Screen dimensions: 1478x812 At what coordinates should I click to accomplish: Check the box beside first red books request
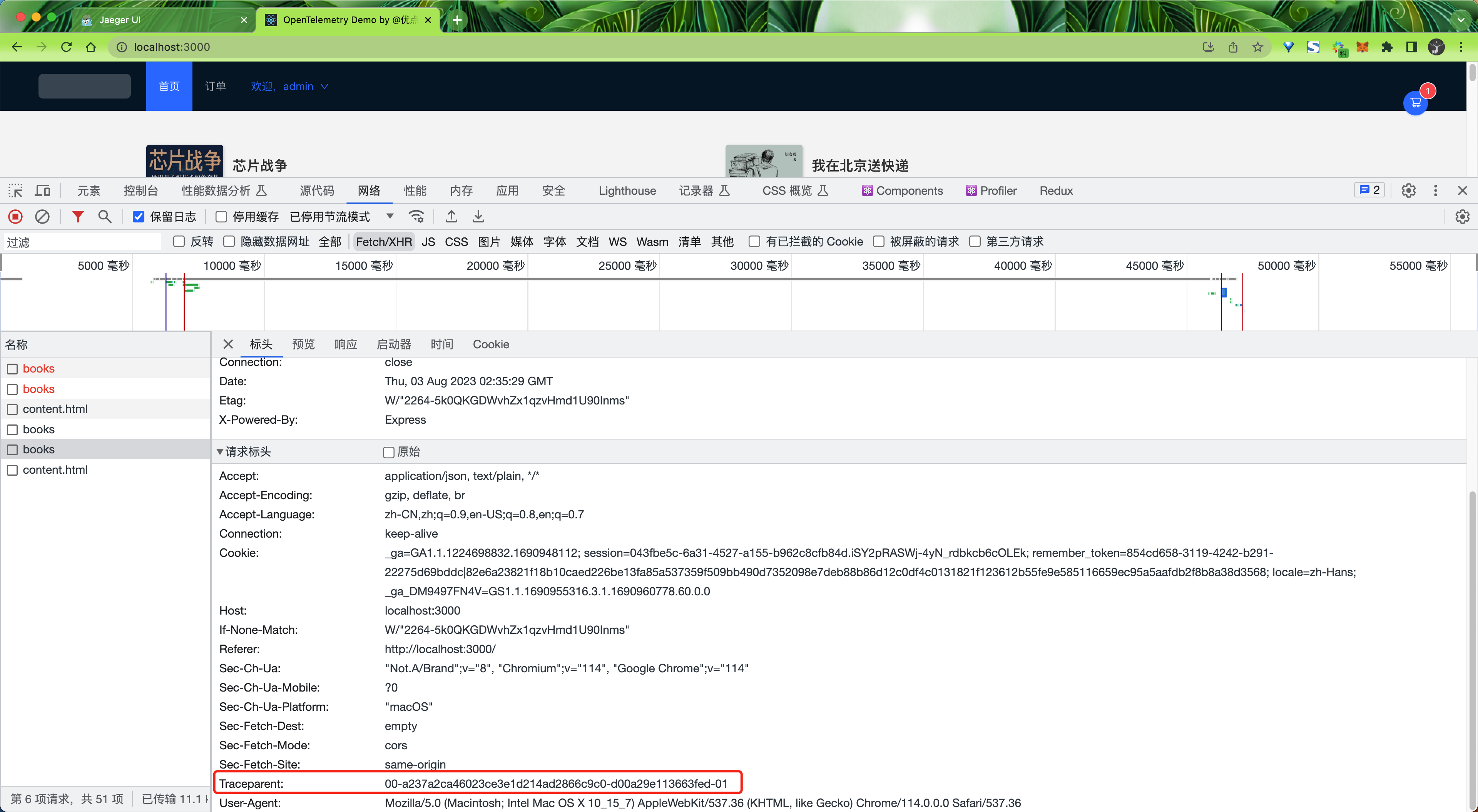pos(12,368)
